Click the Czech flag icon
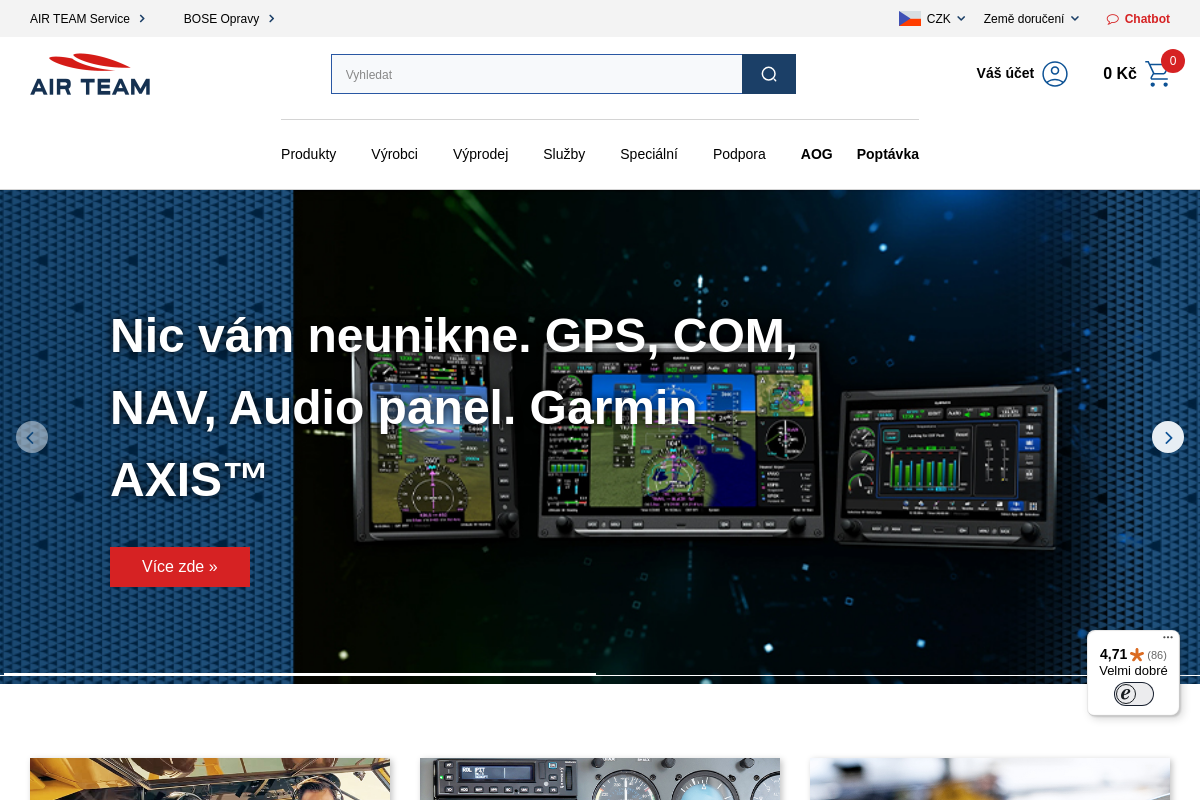 [x=910, y=18]
